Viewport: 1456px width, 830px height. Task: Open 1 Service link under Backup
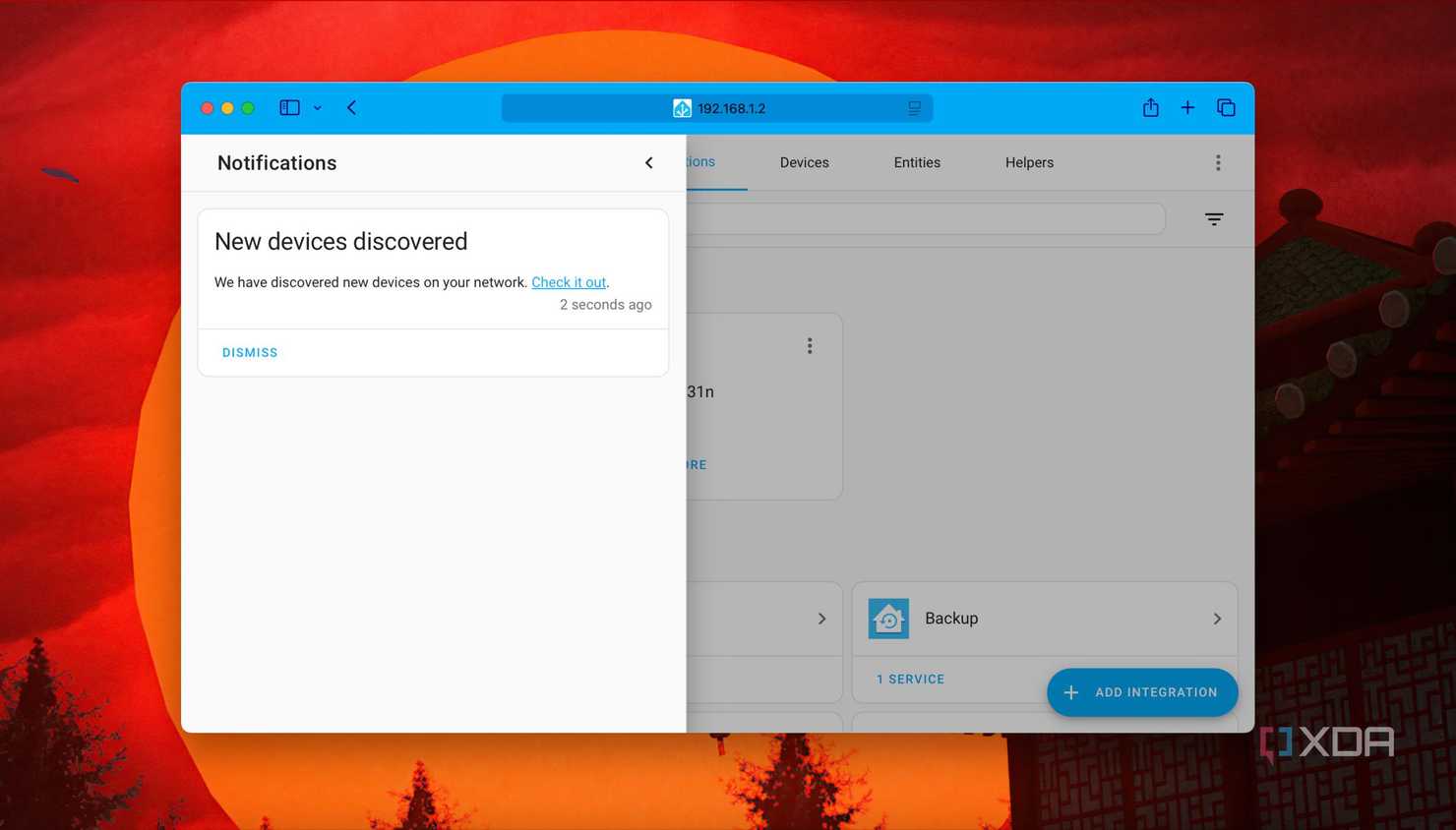coord(910,680)
